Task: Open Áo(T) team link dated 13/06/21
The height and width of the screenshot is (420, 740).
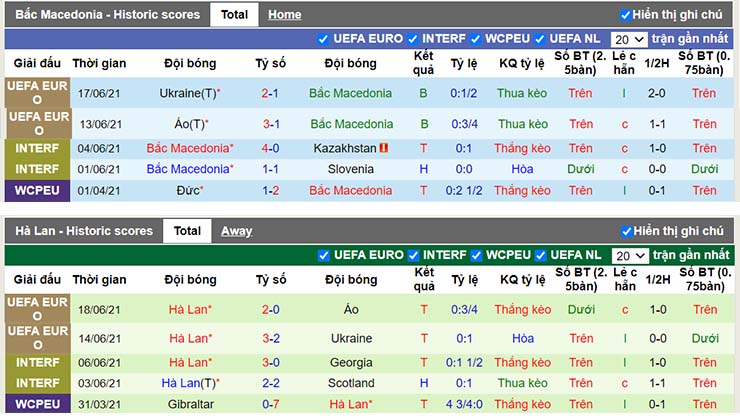Action: point(191,124)
